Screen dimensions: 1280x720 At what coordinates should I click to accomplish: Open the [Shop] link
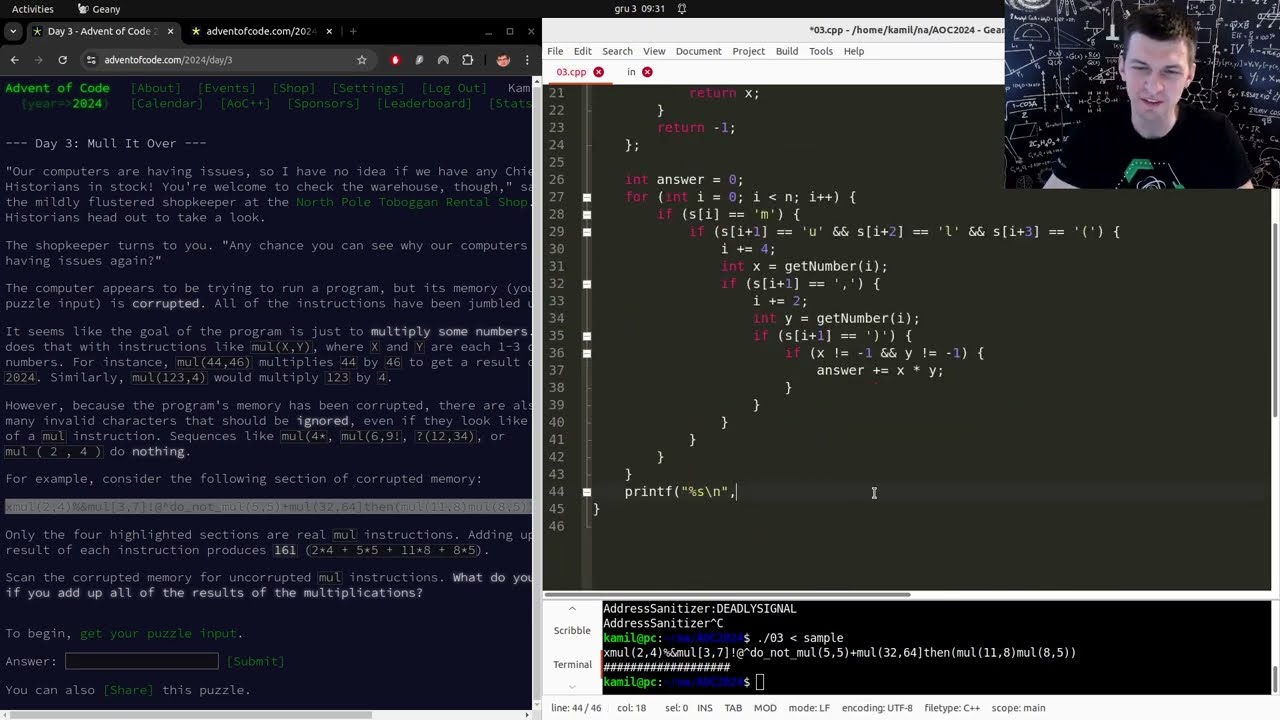click(x=293, y=88)
